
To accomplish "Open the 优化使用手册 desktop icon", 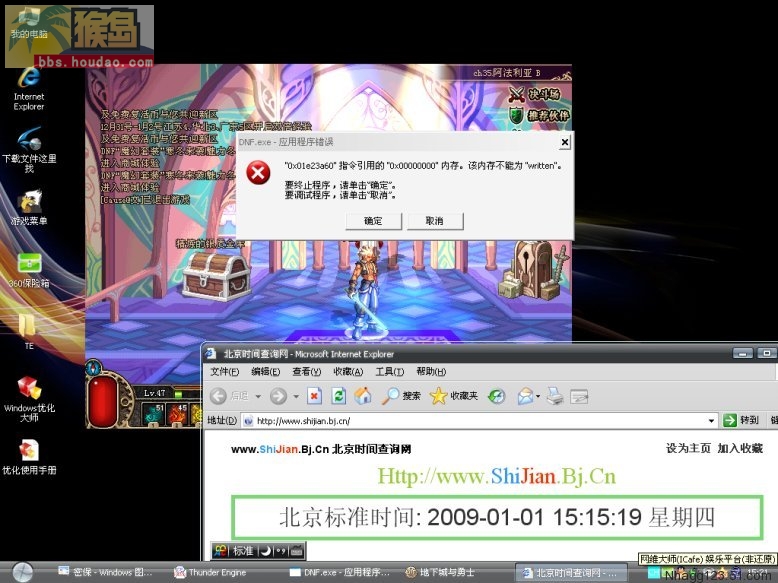I will [x=29, y=456].
